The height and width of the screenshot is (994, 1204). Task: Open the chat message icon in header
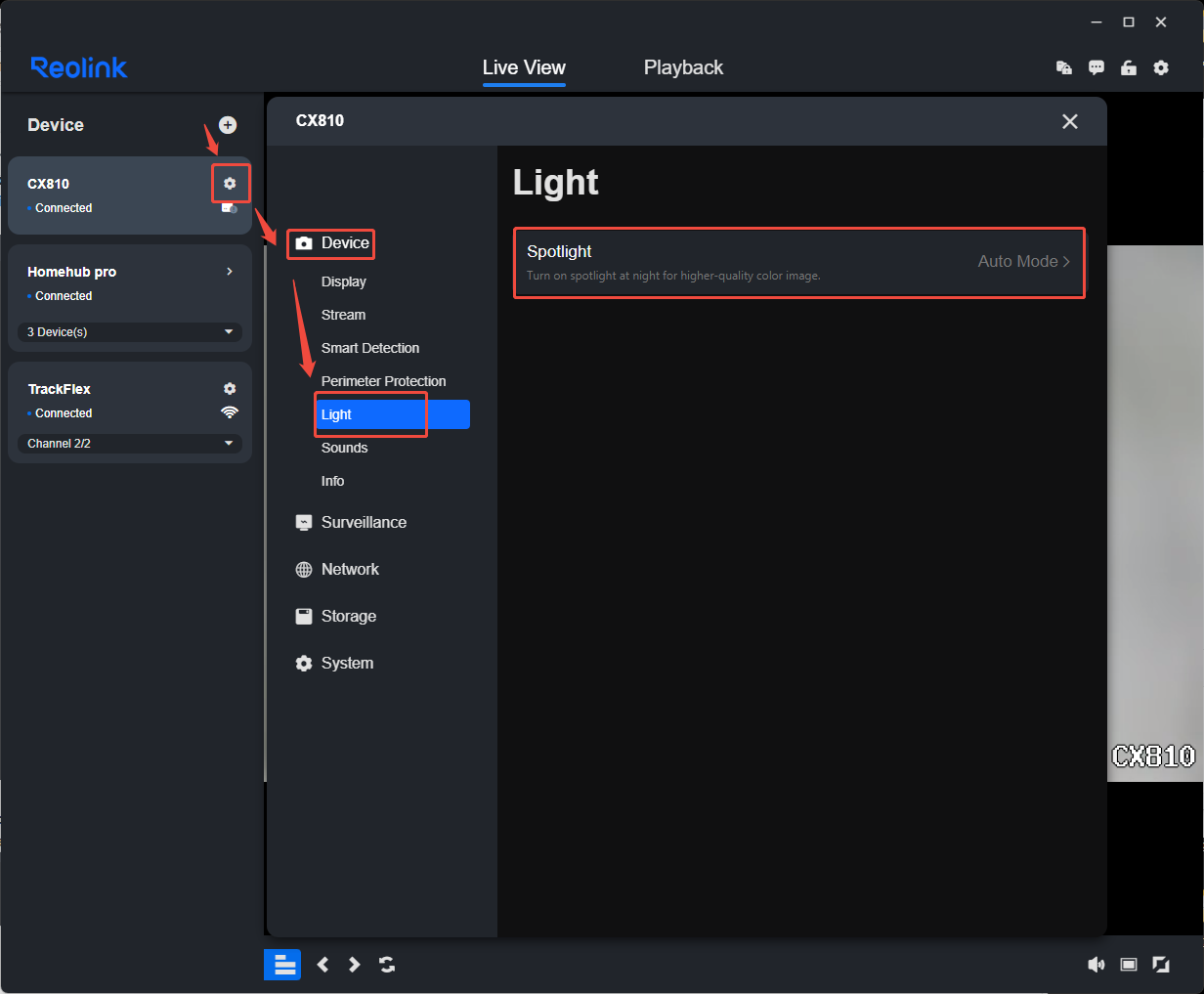(1096, 67)
